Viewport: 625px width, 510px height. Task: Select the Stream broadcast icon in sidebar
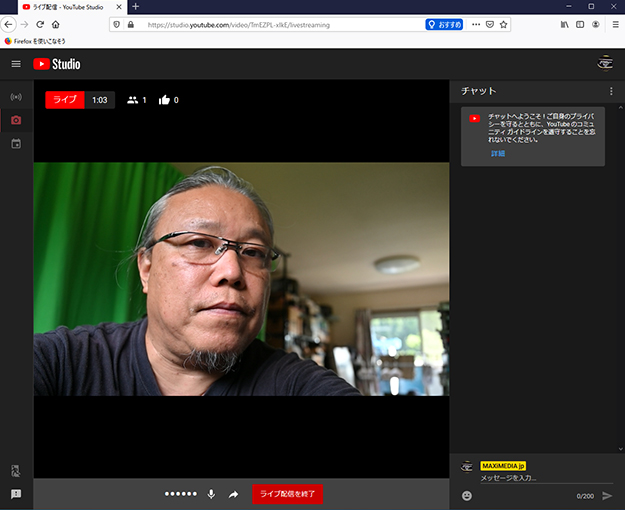click(x=16, y=97)
